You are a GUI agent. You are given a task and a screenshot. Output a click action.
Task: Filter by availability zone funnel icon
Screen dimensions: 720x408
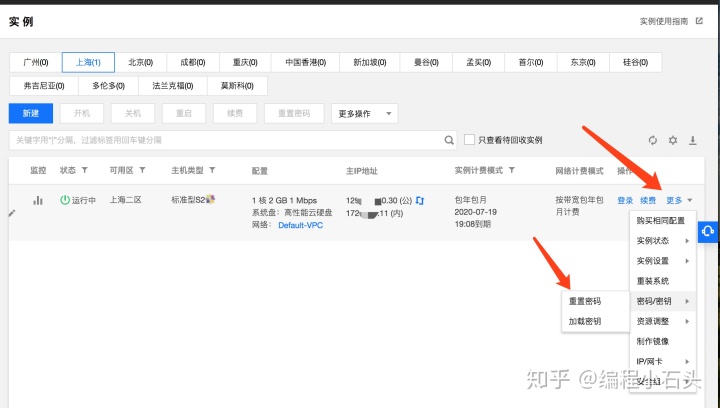[x=142, y=170]
